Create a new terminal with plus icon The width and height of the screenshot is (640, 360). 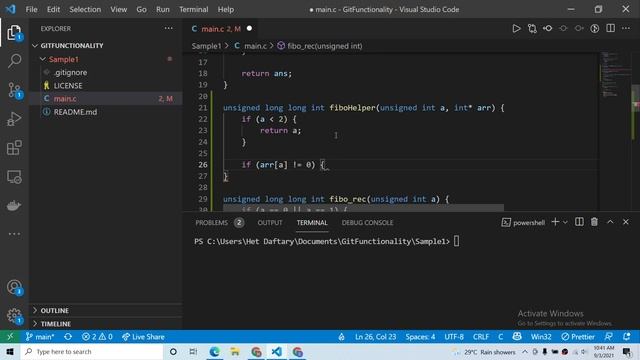[555, 222]
